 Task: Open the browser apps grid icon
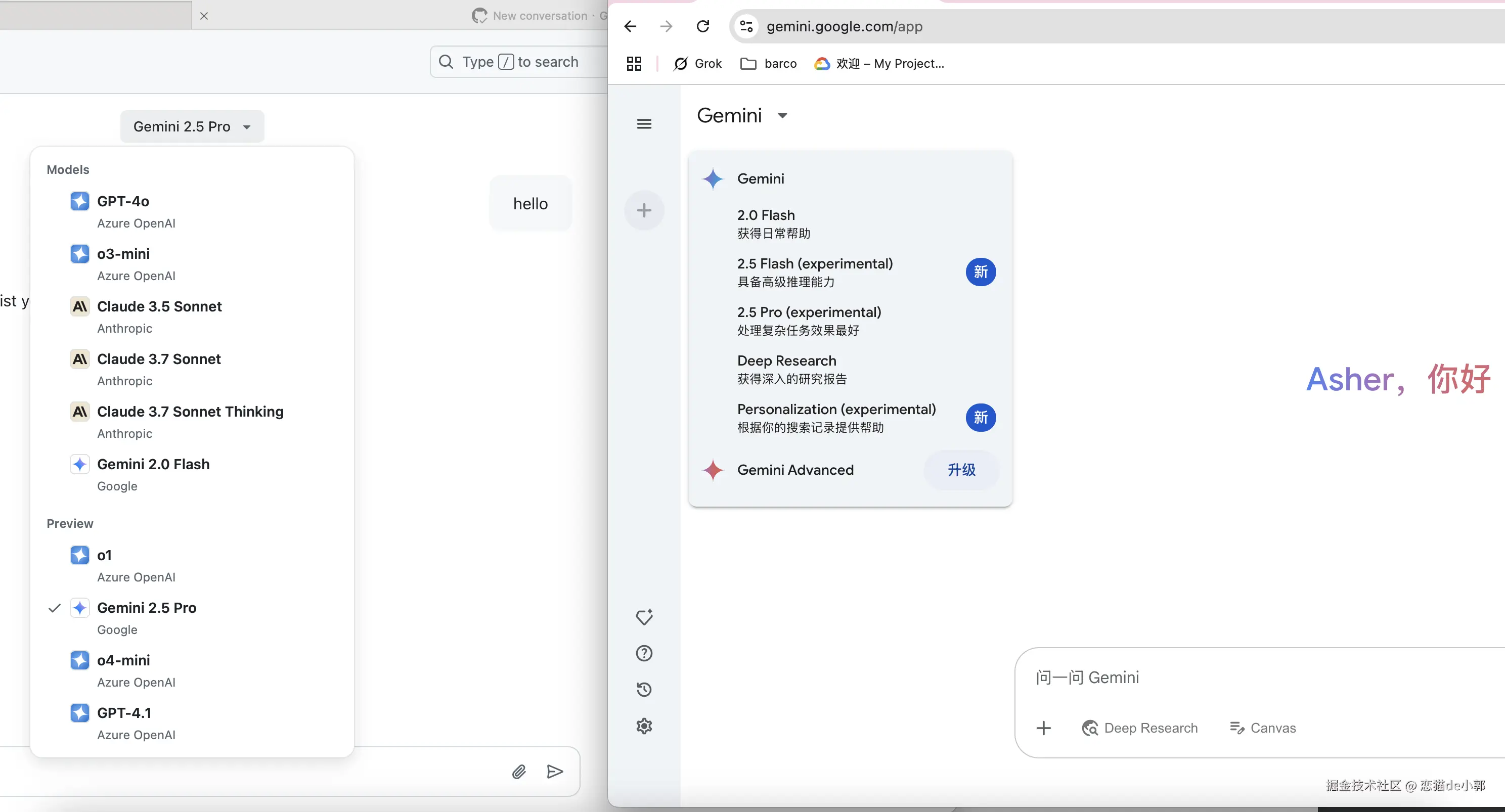click(634, 63)
